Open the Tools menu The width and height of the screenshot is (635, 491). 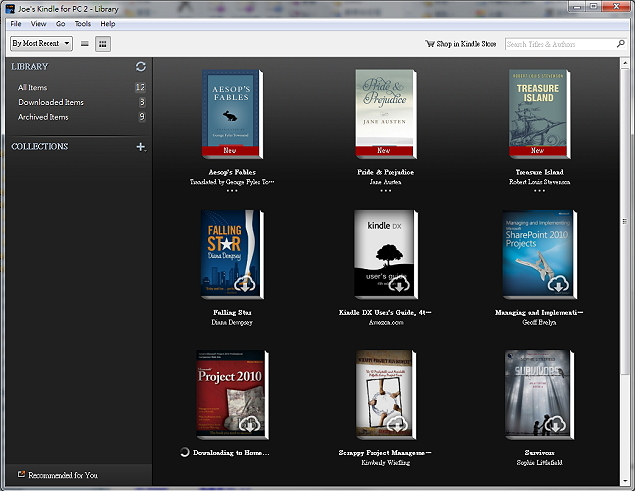82,23
